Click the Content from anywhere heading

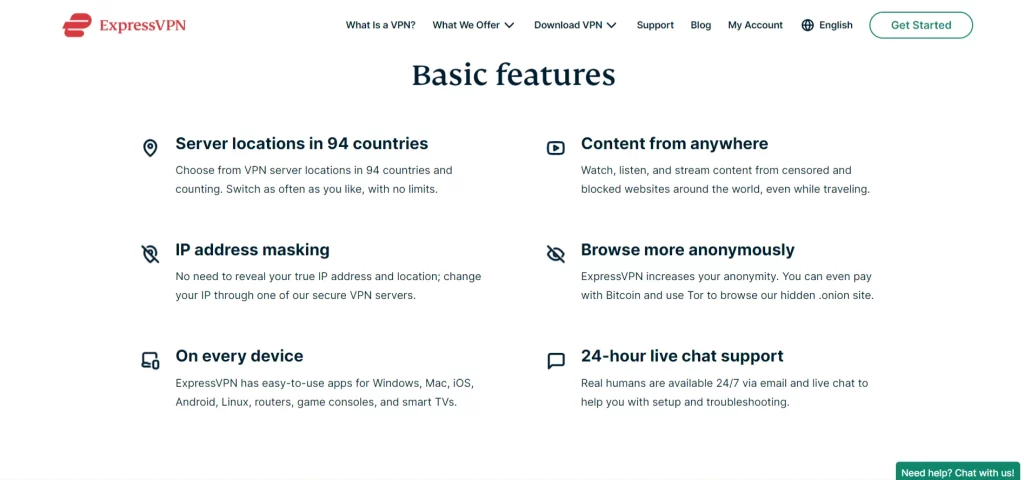pos(675,144)
